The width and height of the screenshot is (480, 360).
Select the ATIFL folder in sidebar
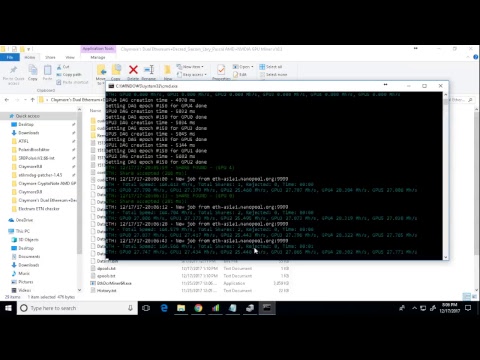coord(23,141)
